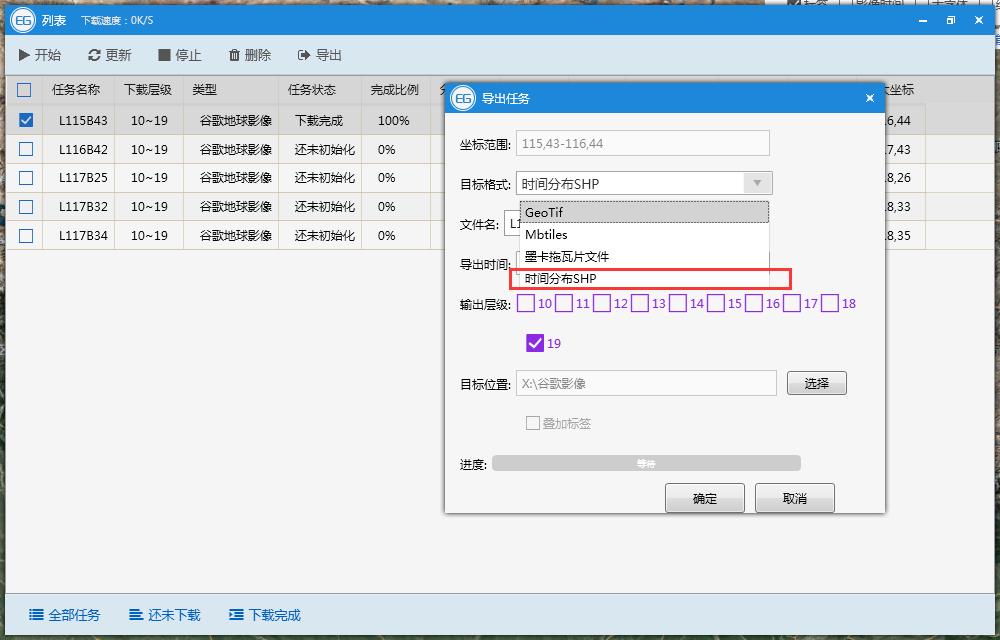The image size is (1000, 640).
Task: Click the 进度 progress bar
Action: (645, 463)
